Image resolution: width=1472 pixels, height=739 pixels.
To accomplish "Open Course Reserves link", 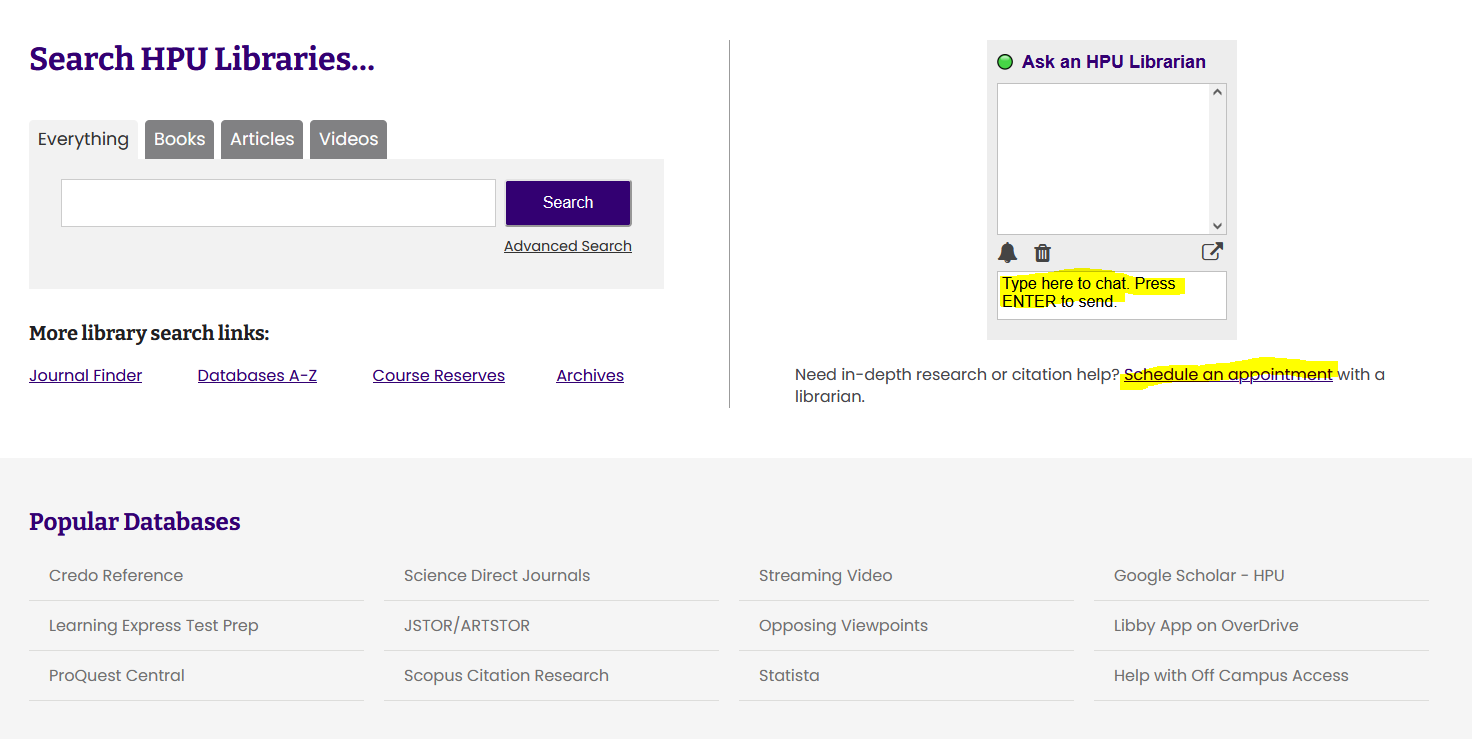I will [438, 376].
